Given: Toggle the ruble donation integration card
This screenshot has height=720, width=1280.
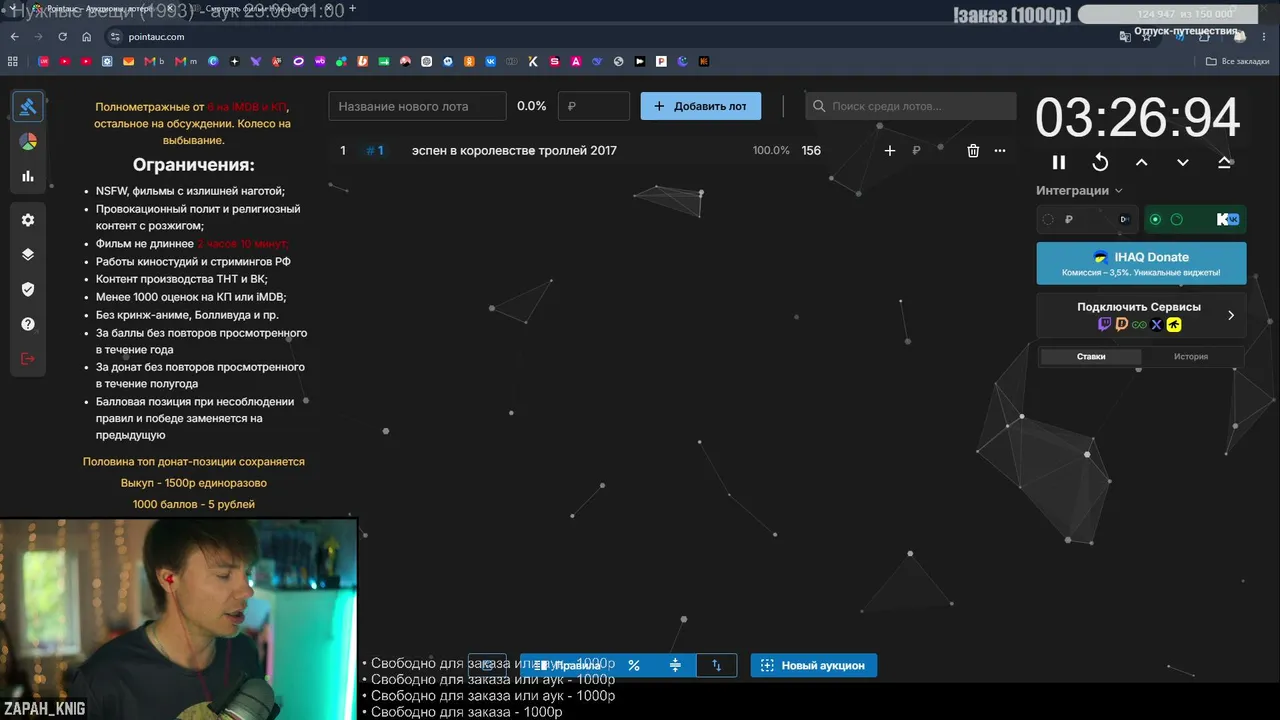Looking at the screenshot, I should coord(1087,219).
